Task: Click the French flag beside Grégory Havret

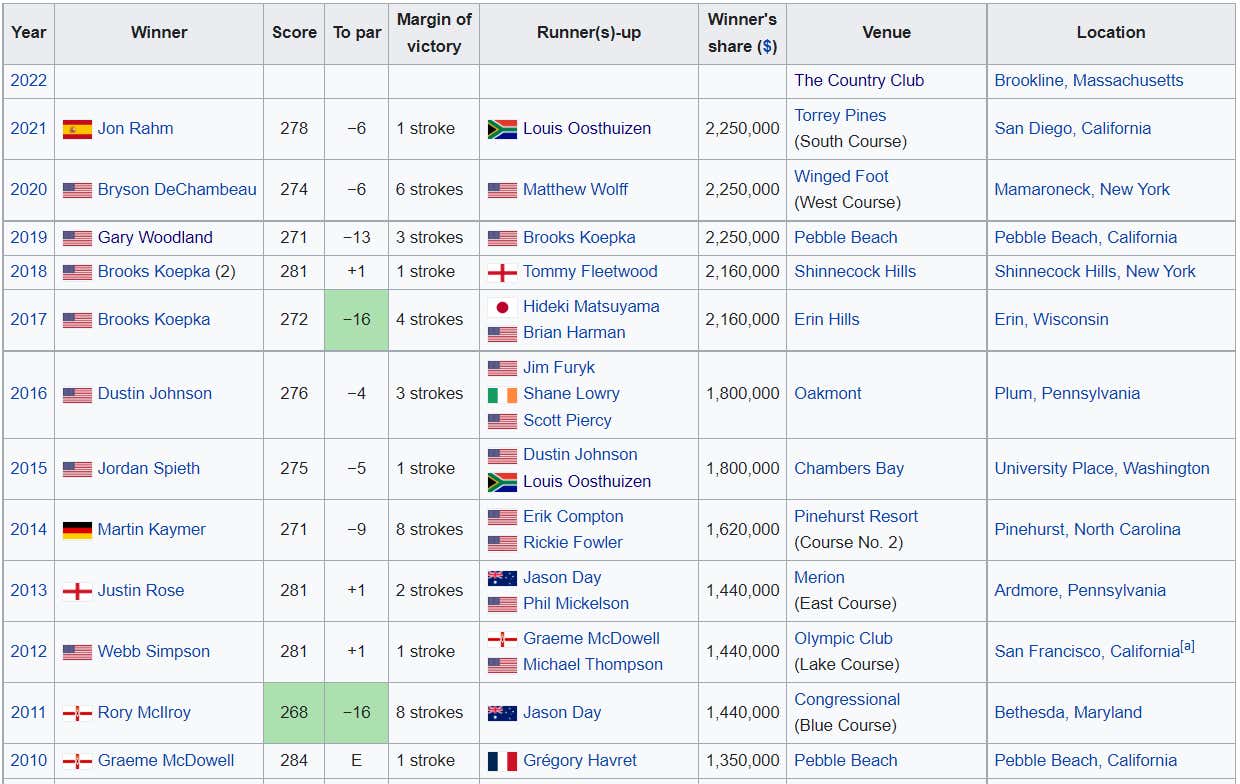Action: pos(502,761)
